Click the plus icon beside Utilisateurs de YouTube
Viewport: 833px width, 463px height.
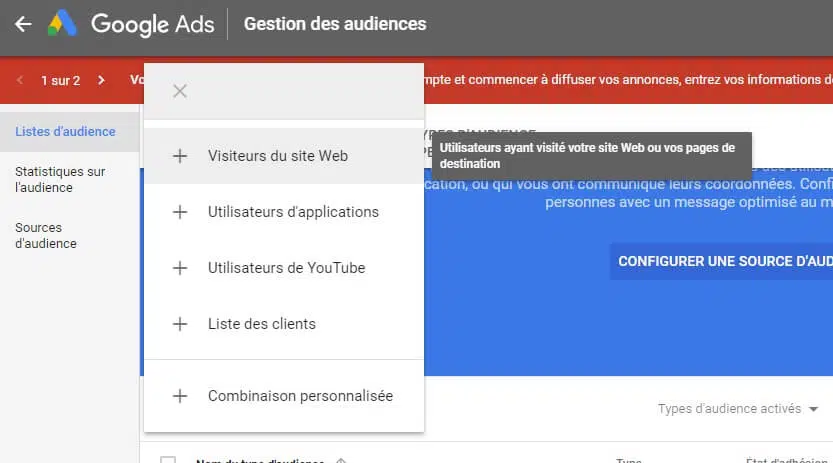click(180, 268)
